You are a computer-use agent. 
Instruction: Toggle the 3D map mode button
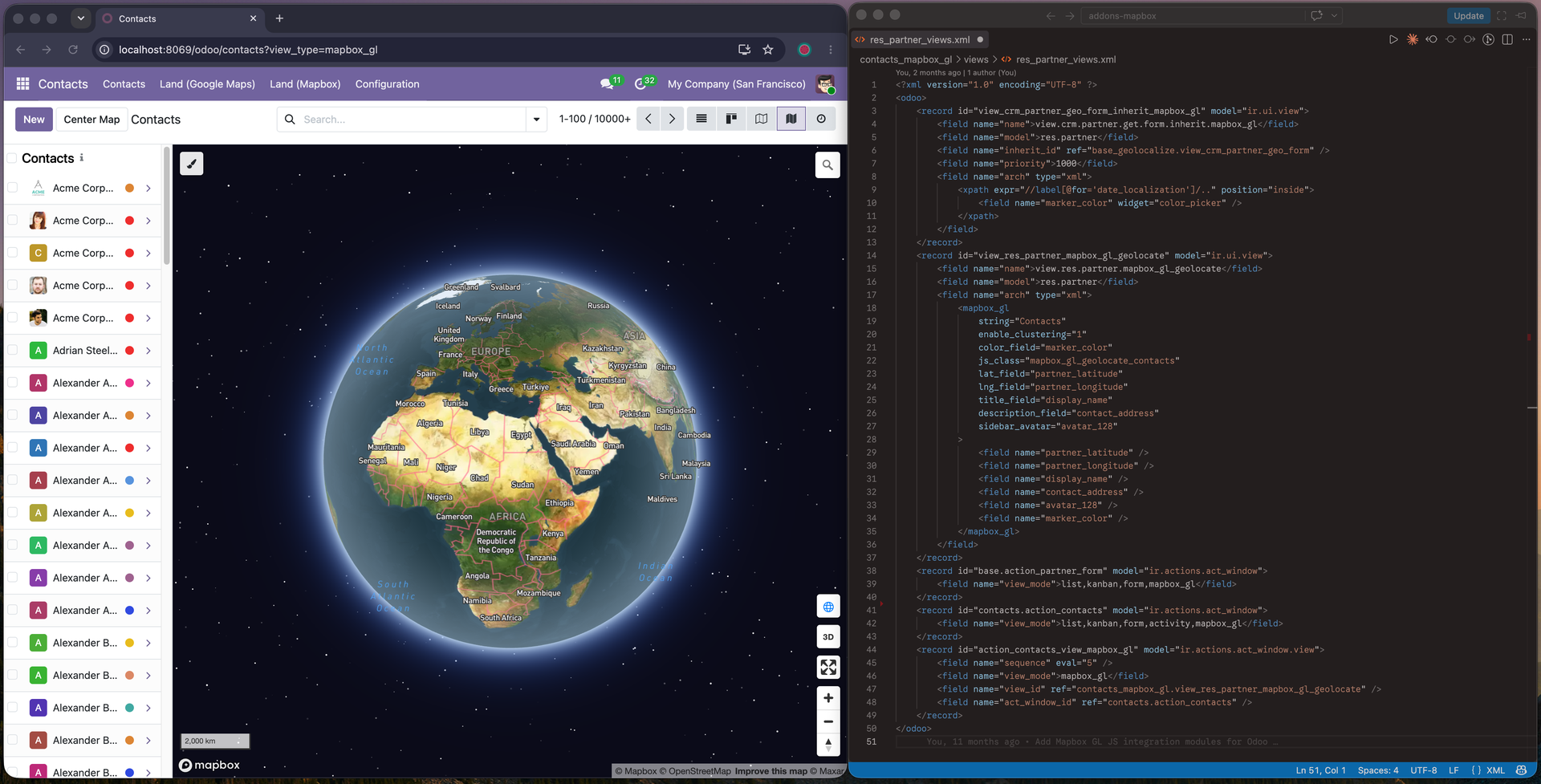pyautogui.click(x=828, y=637)
